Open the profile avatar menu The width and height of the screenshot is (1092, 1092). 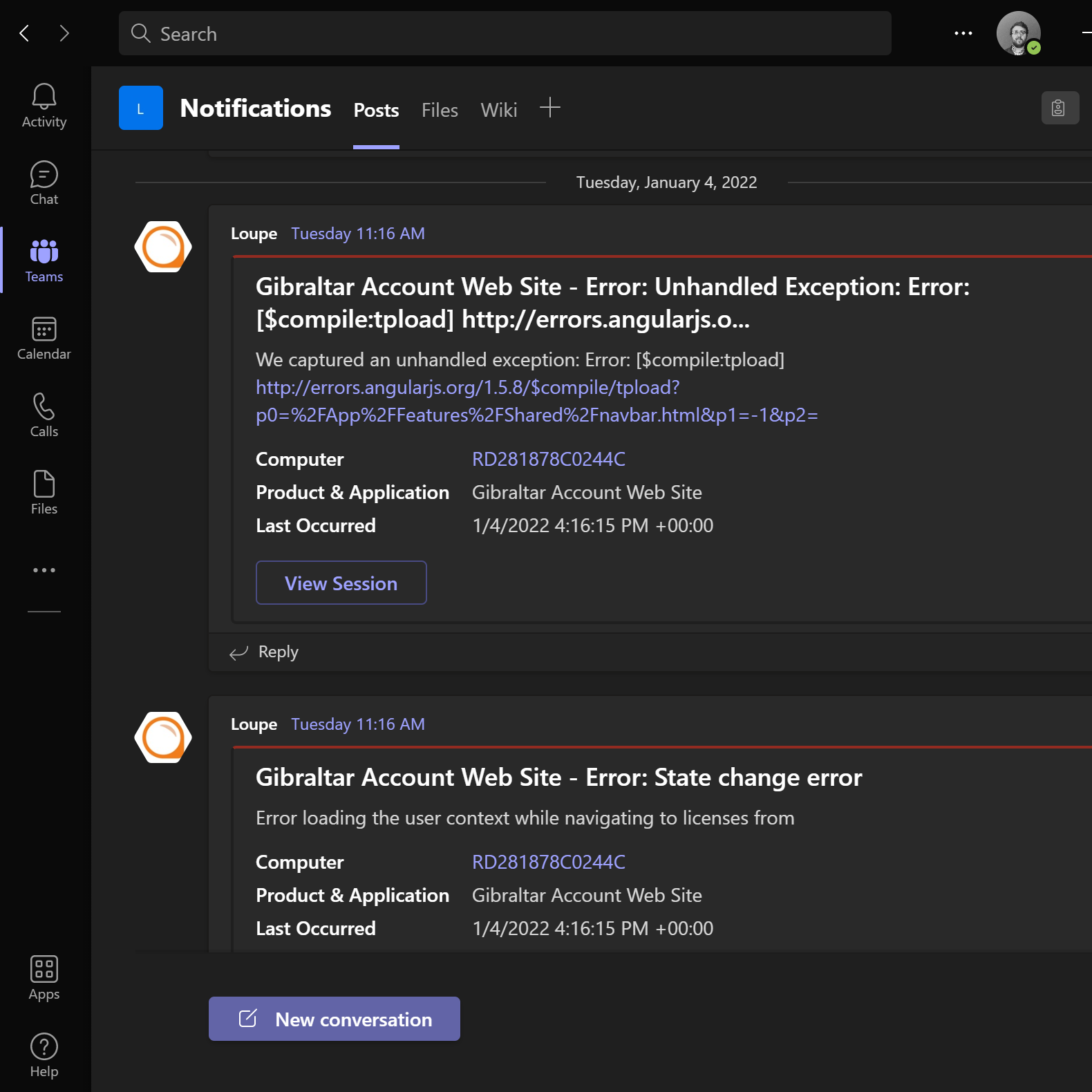pyautogui.click(x=1019, y=33)
